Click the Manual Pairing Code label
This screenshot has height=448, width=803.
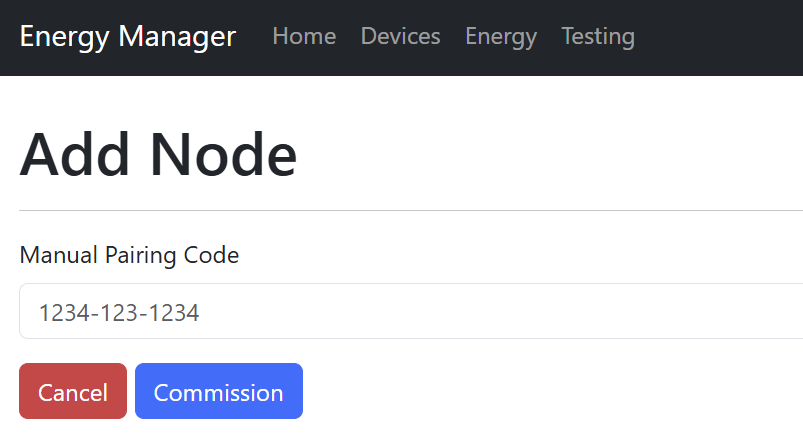[x=129, y=255]
